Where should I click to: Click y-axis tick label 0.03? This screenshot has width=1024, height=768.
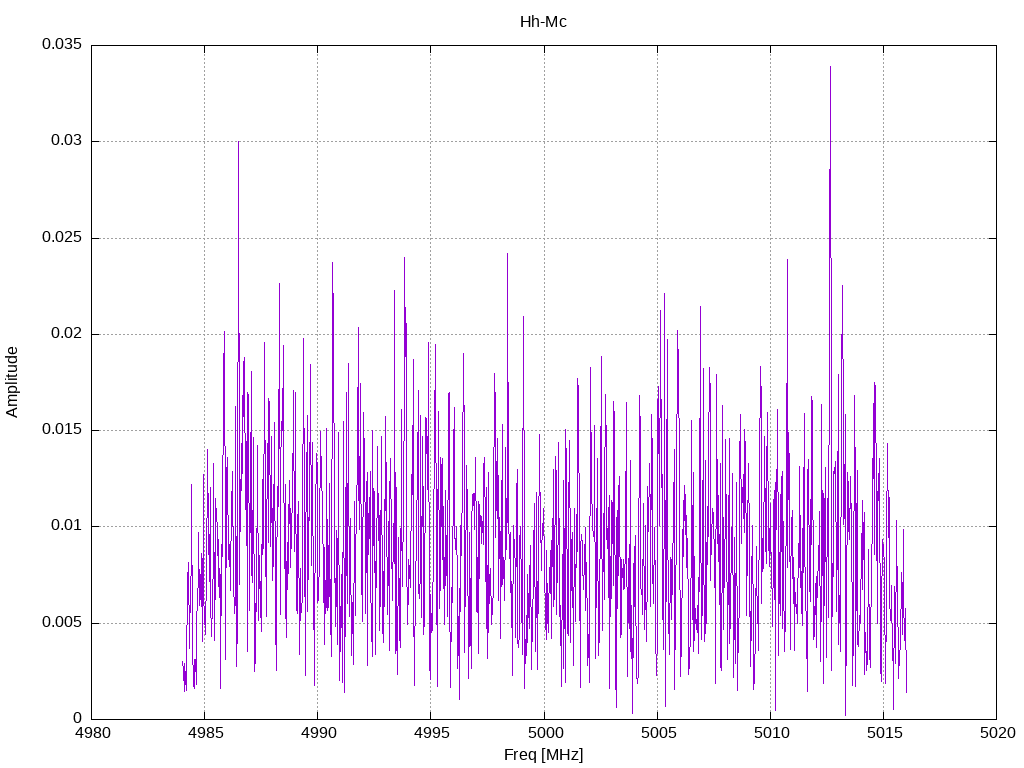[x=67, y=140]
